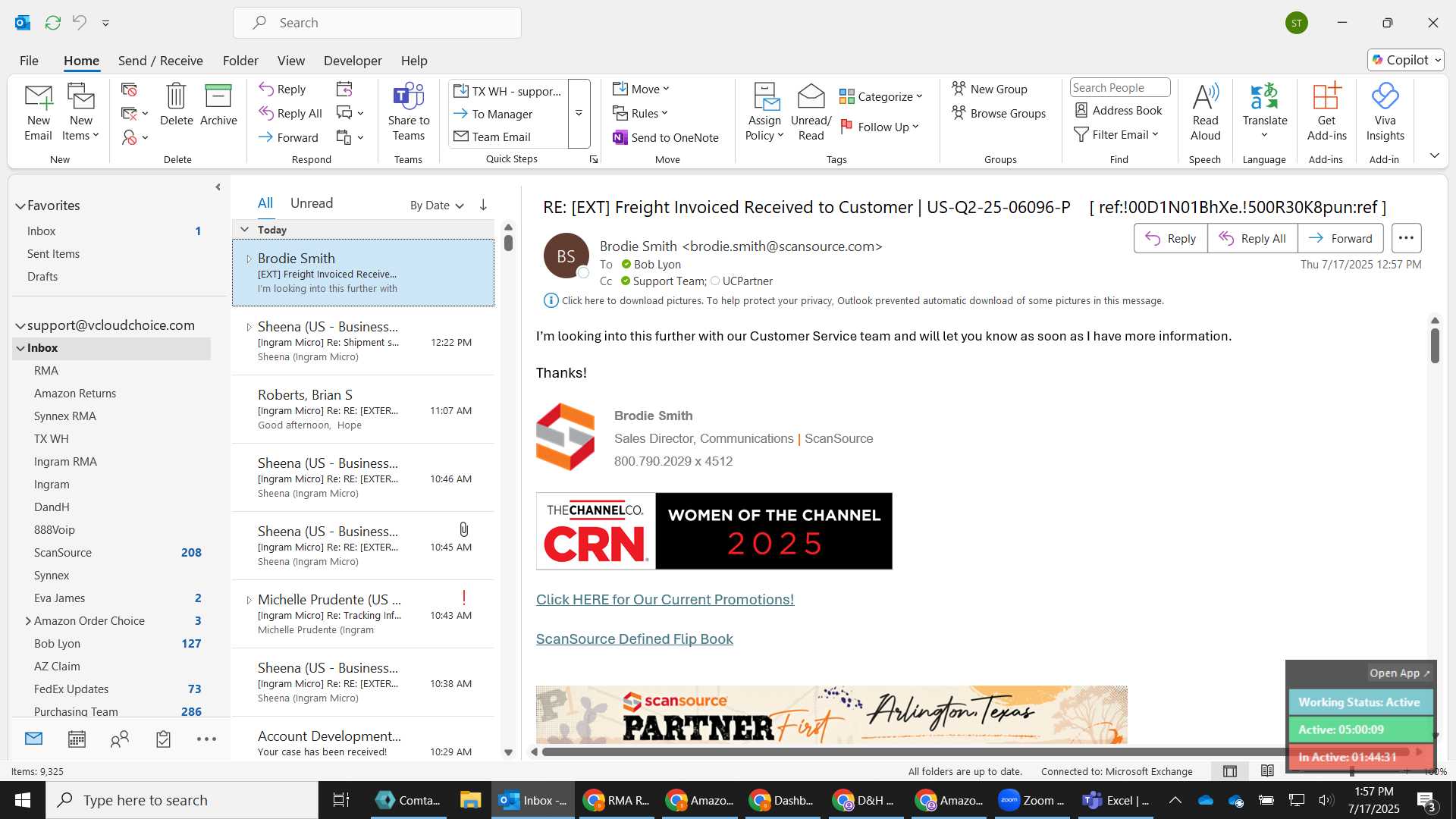The height and width of the screenshot is (819, 1456).
Task: Click the Share to Teams icon
Action: point(409,112)
